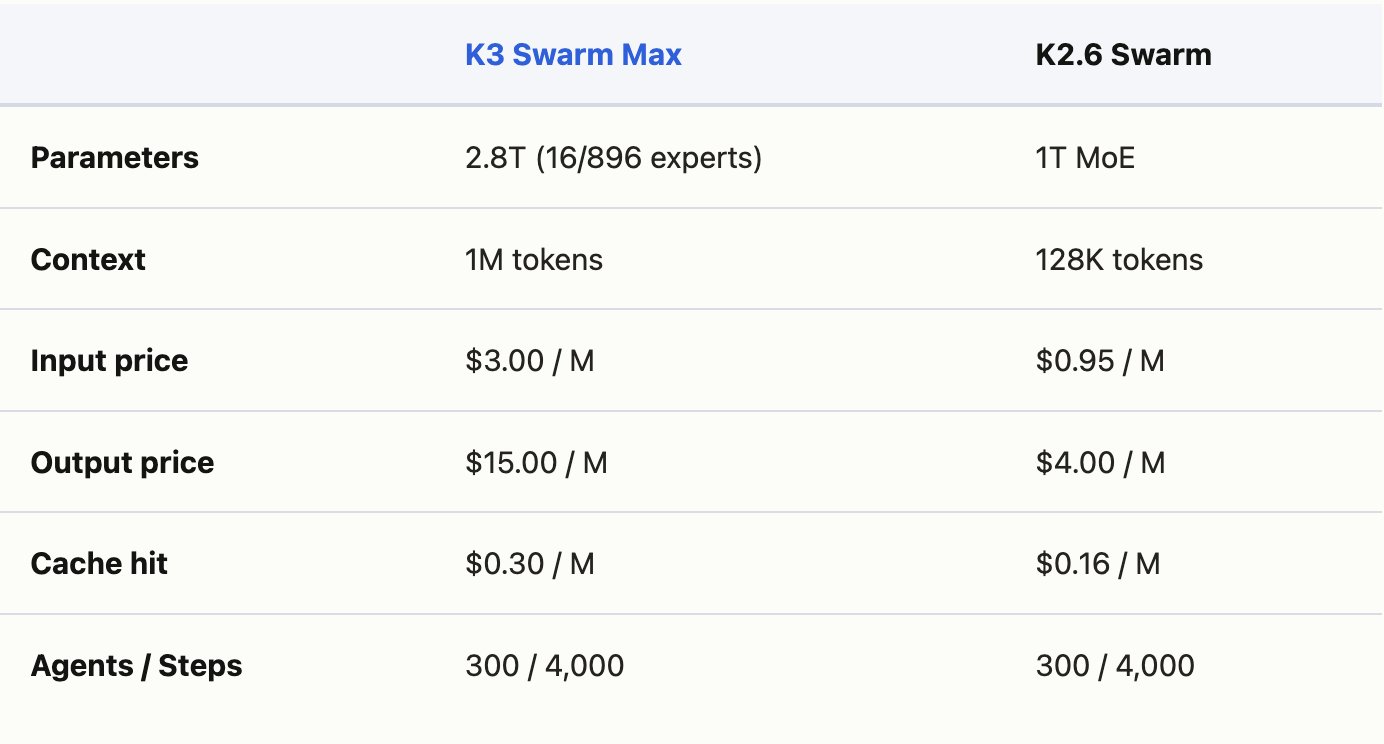Screen dimensions: 1384x744
Task: Select the Input price row label
Action: pyautogui.click(x=109, y=361)
